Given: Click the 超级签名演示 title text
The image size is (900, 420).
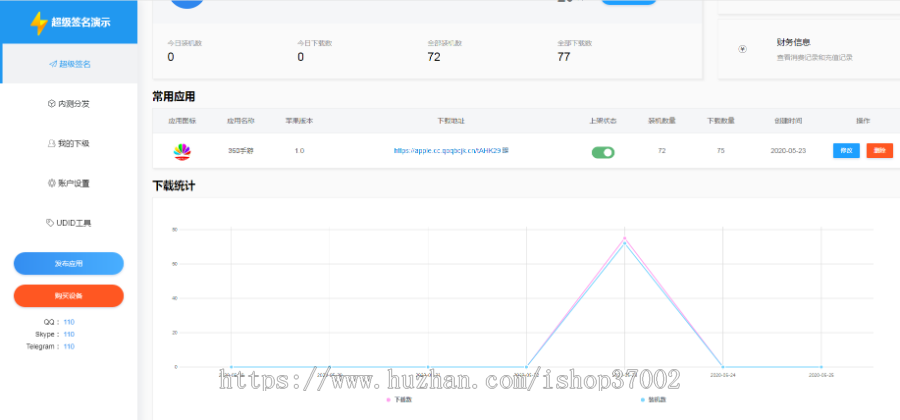Looking at the screenshot, I should (80, 23).
